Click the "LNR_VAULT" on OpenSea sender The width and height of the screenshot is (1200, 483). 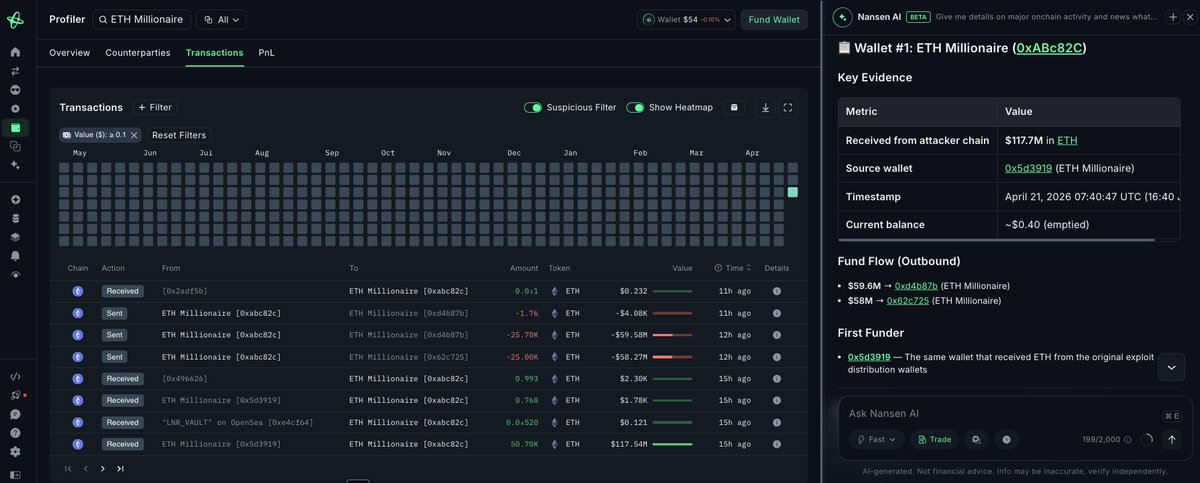pos(237,422)
